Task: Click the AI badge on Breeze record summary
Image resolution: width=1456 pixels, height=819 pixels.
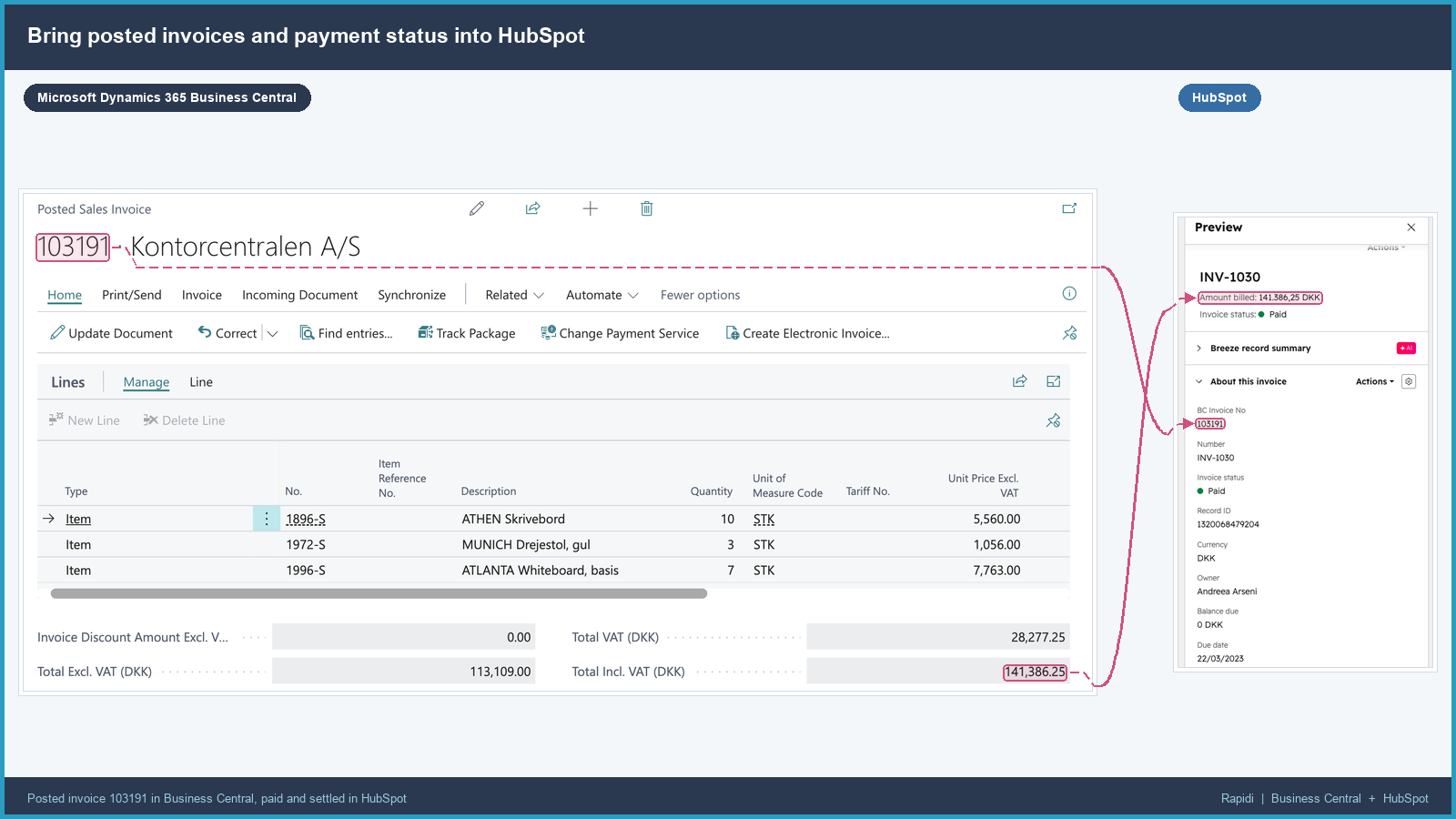Action: (1406, 348)
